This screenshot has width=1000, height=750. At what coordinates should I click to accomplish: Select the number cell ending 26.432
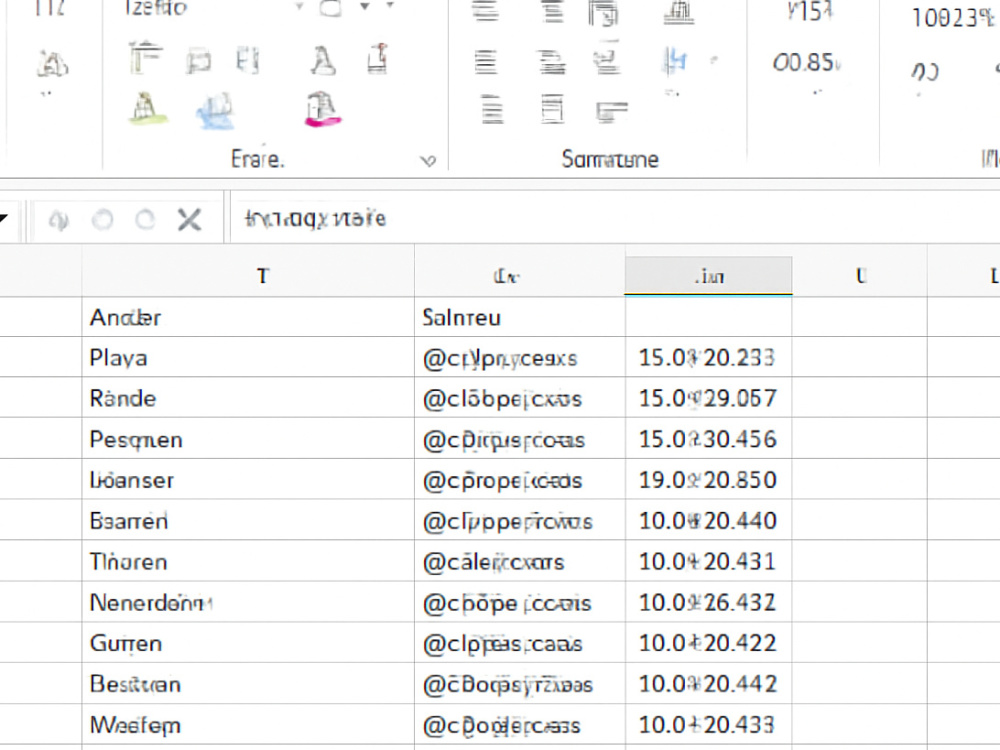[709, 602]
